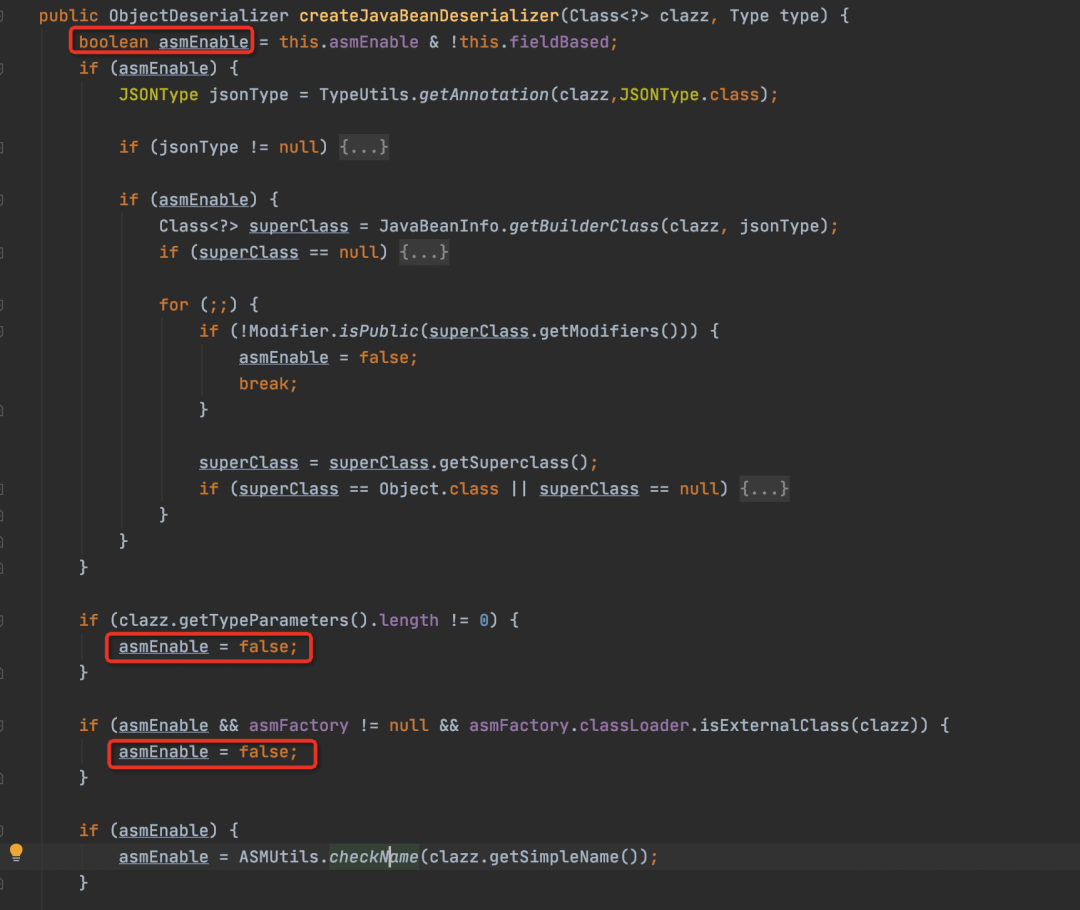Viewport: 1080px width, 910px height.
Task: Click the isPublic method call
Action: (x=379, y=331)
